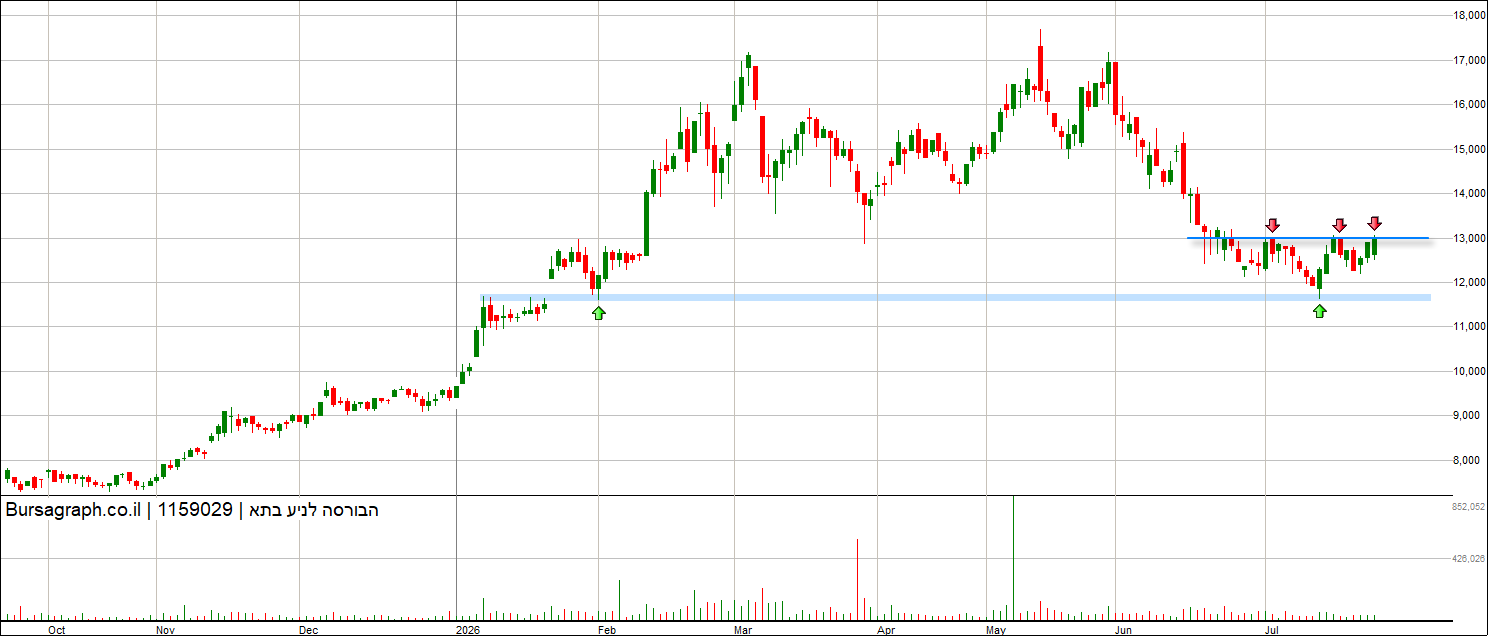Click the May label on time axis

click(995, 631)
